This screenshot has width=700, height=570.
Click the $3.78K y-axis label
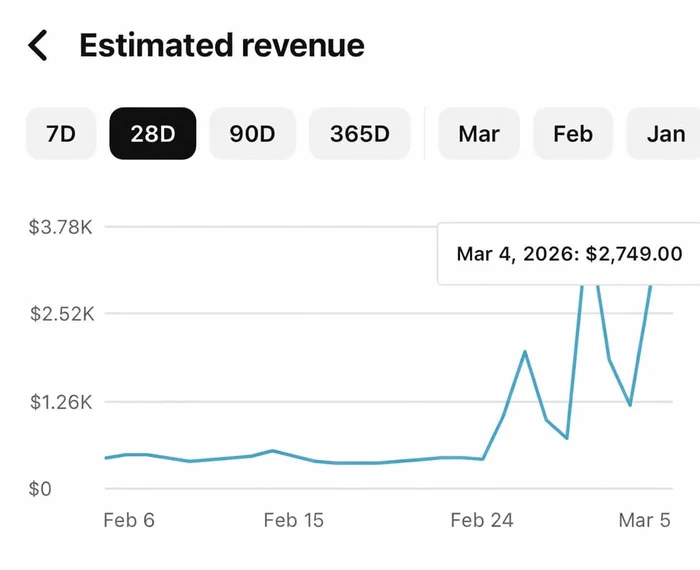[61, 227]
